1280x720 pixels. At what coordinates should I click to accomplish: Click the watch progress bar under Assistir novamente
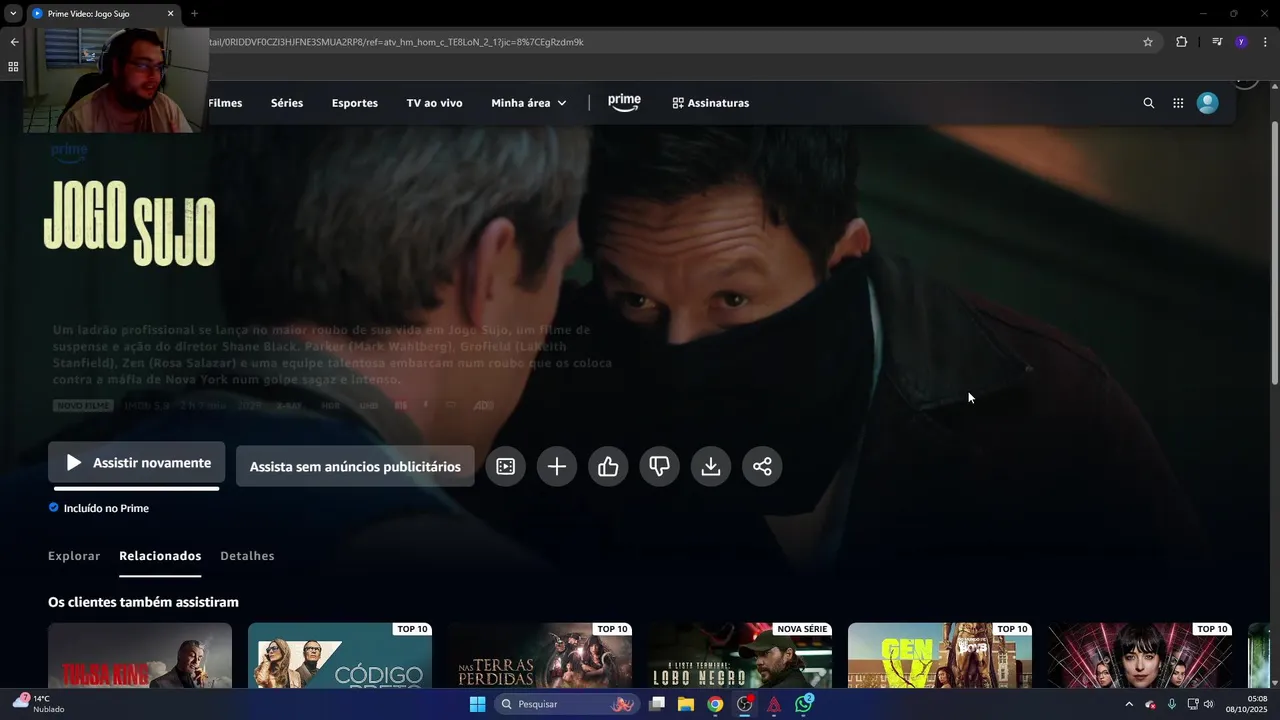[x=136, y=489]
